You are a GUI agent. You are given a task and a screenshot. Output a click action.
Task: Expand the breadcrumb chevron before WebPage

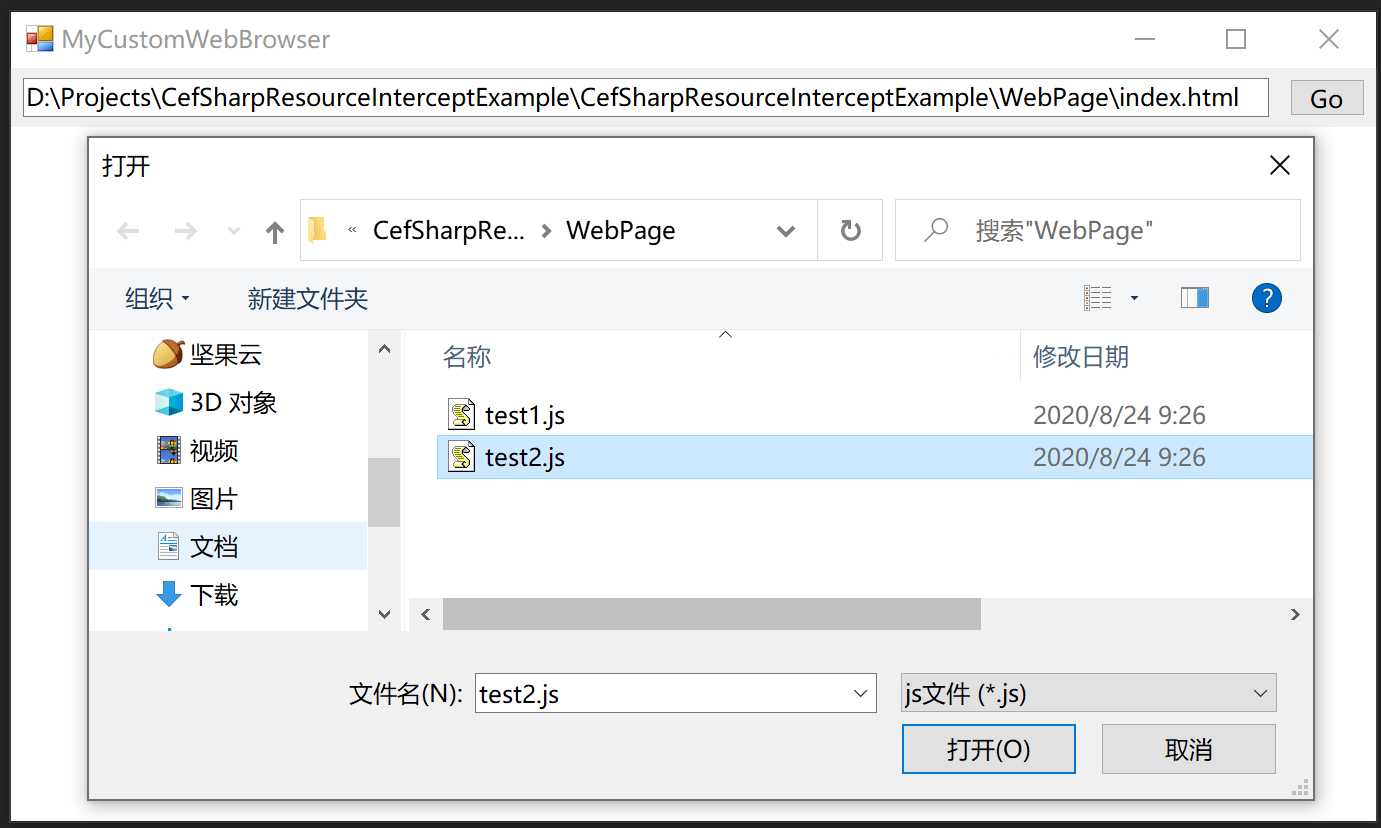(x=546, y=231)
